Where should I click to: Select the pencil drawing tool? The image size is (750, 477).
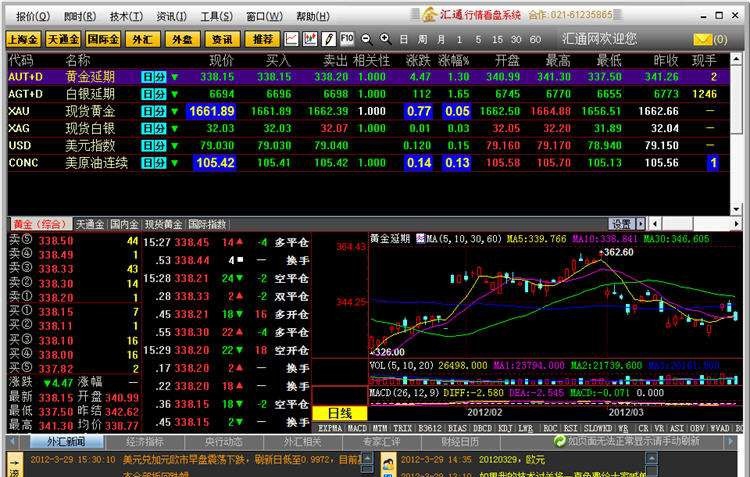tap(328, 39)
